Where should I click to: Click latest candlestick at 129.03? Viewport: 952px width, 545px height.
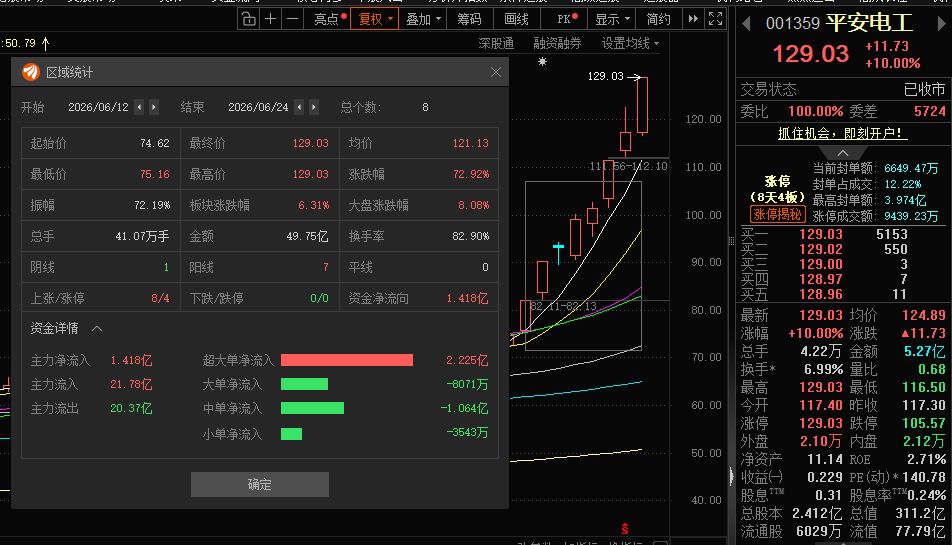pos(642,105)
